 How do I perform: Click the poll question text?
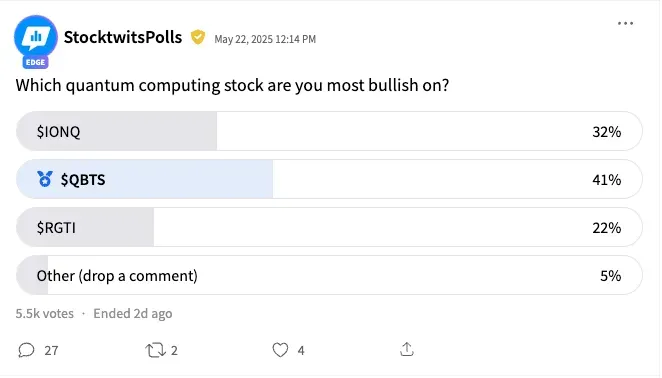232,85
